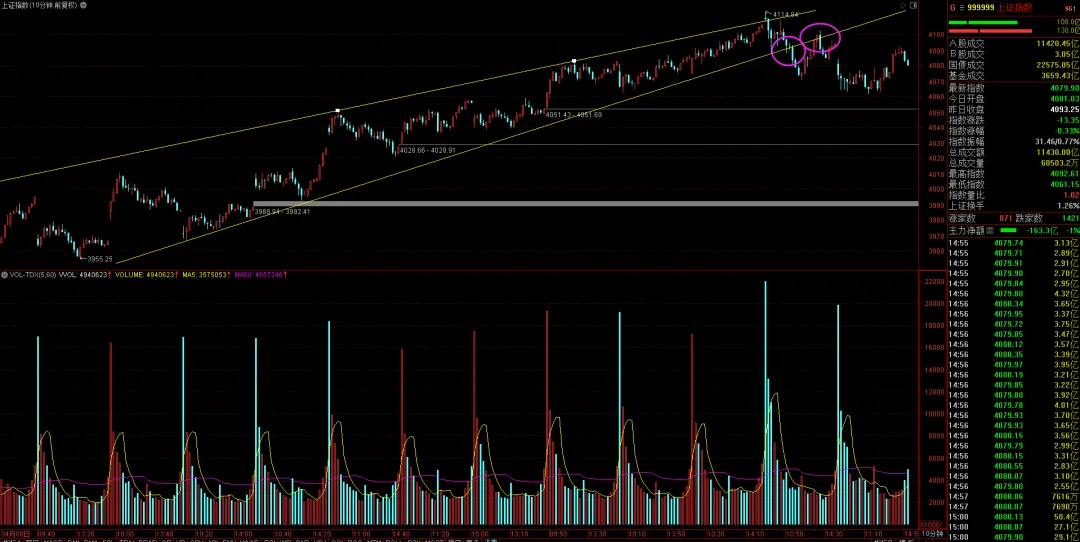Viewport: 1080px width, 542px height.
Task: Select the 14:57 tick row with 7616万
Action: [x=1014, y=496]
